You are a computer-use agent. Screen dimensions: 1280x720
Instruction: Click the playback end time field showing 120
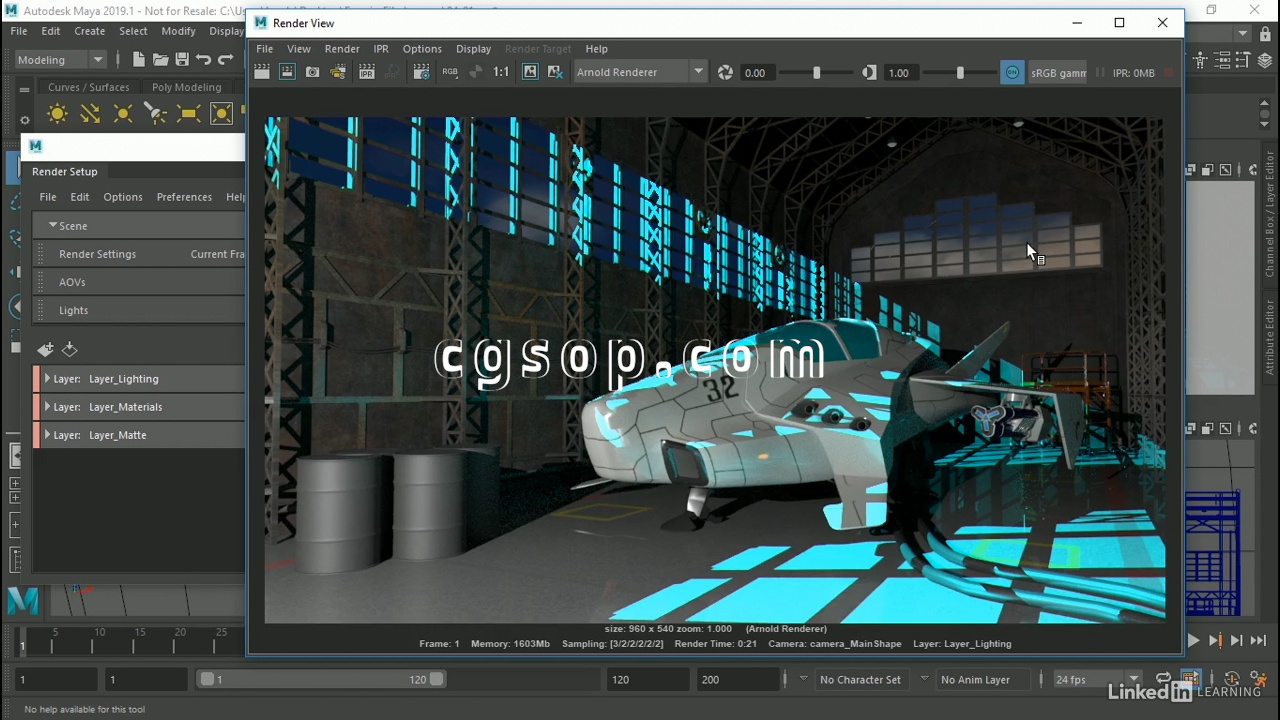648,679
